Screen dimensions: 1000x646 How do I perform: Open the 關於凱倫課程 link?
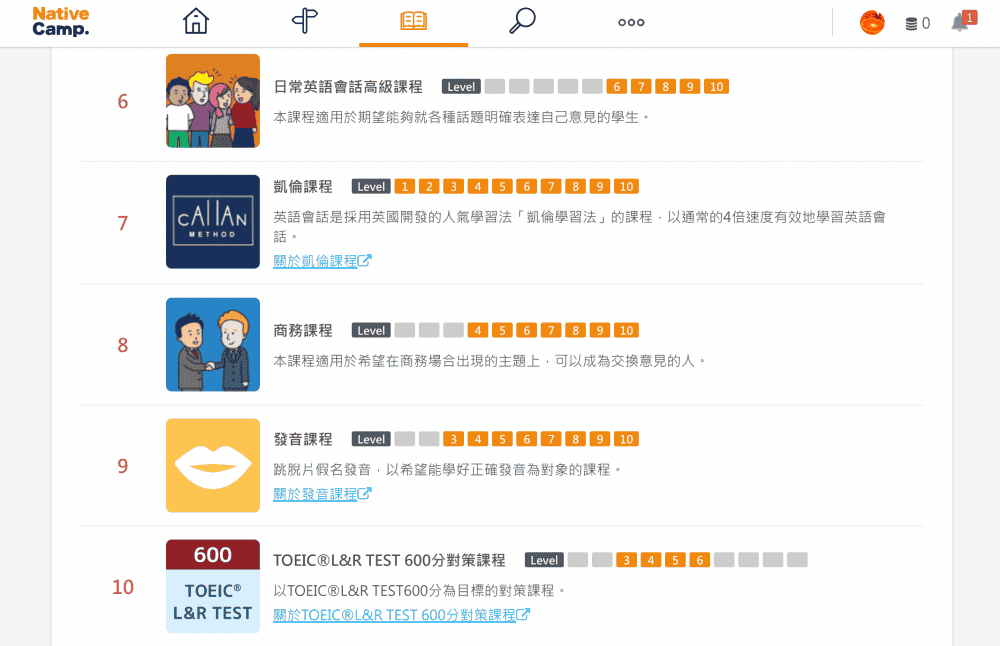pyautogui.click(x=322, y=261)
